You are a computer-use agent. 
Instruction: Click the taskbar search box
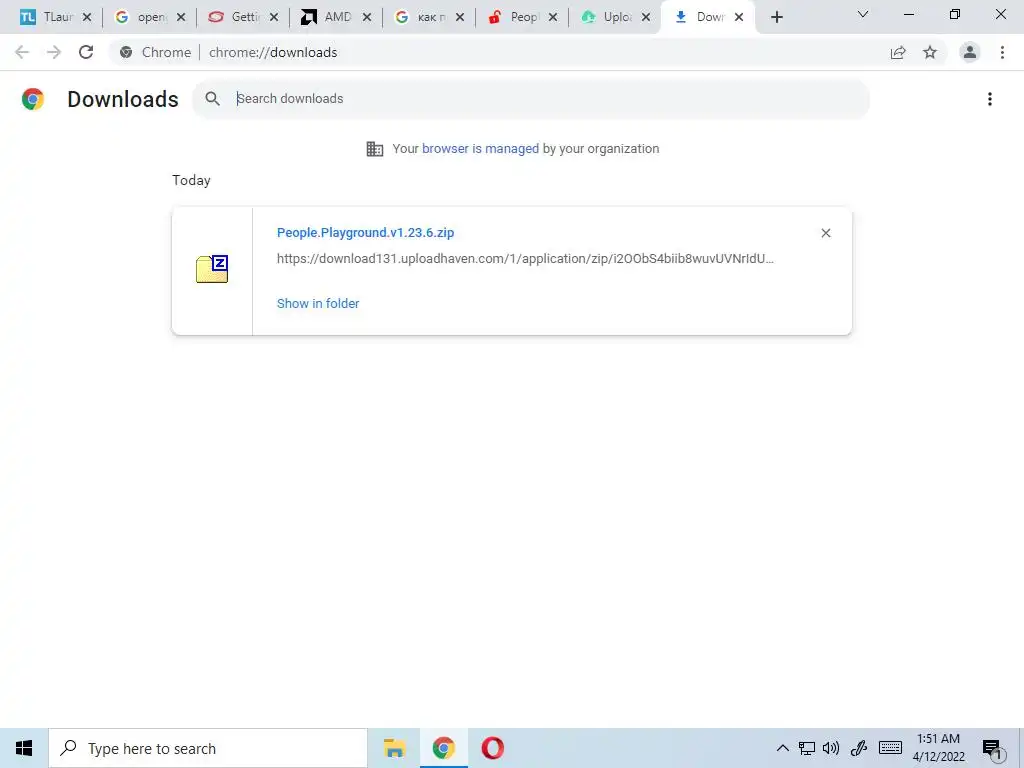click(x=208, y=748)
